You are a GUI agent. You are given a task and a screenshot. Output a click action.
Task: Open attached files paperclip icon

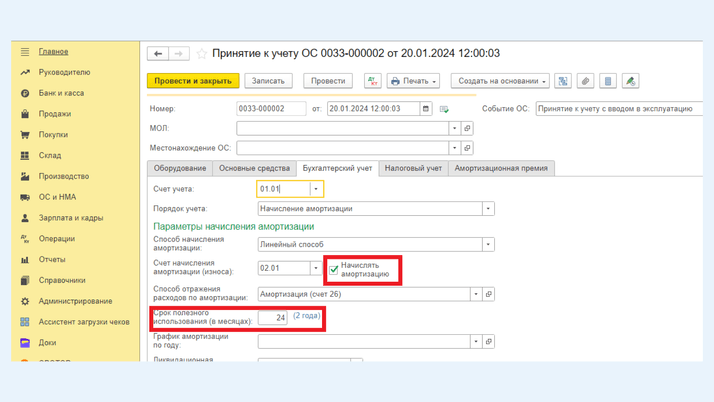coord(586,81)
